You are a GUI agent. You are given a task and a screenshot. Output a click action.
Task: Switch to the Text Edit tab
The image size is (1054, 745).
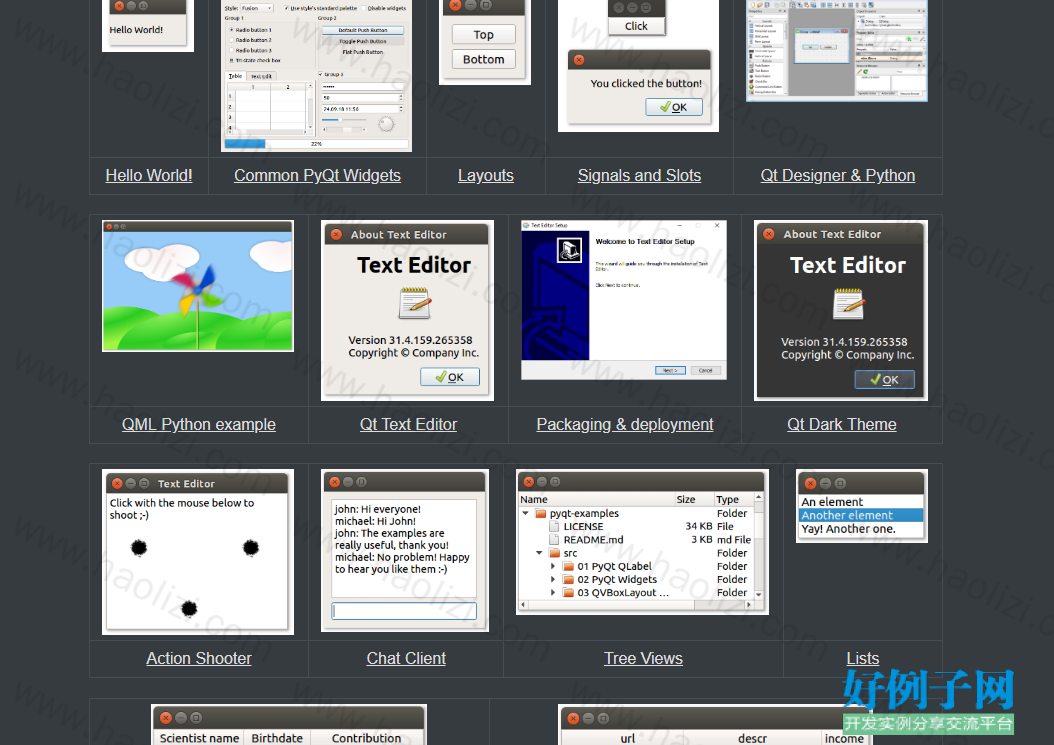261,76
